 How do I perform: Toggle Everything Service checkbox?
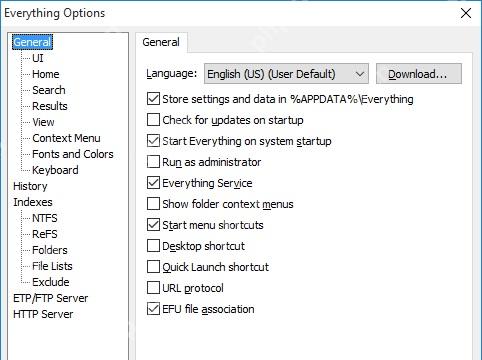(x=153, y=183)
